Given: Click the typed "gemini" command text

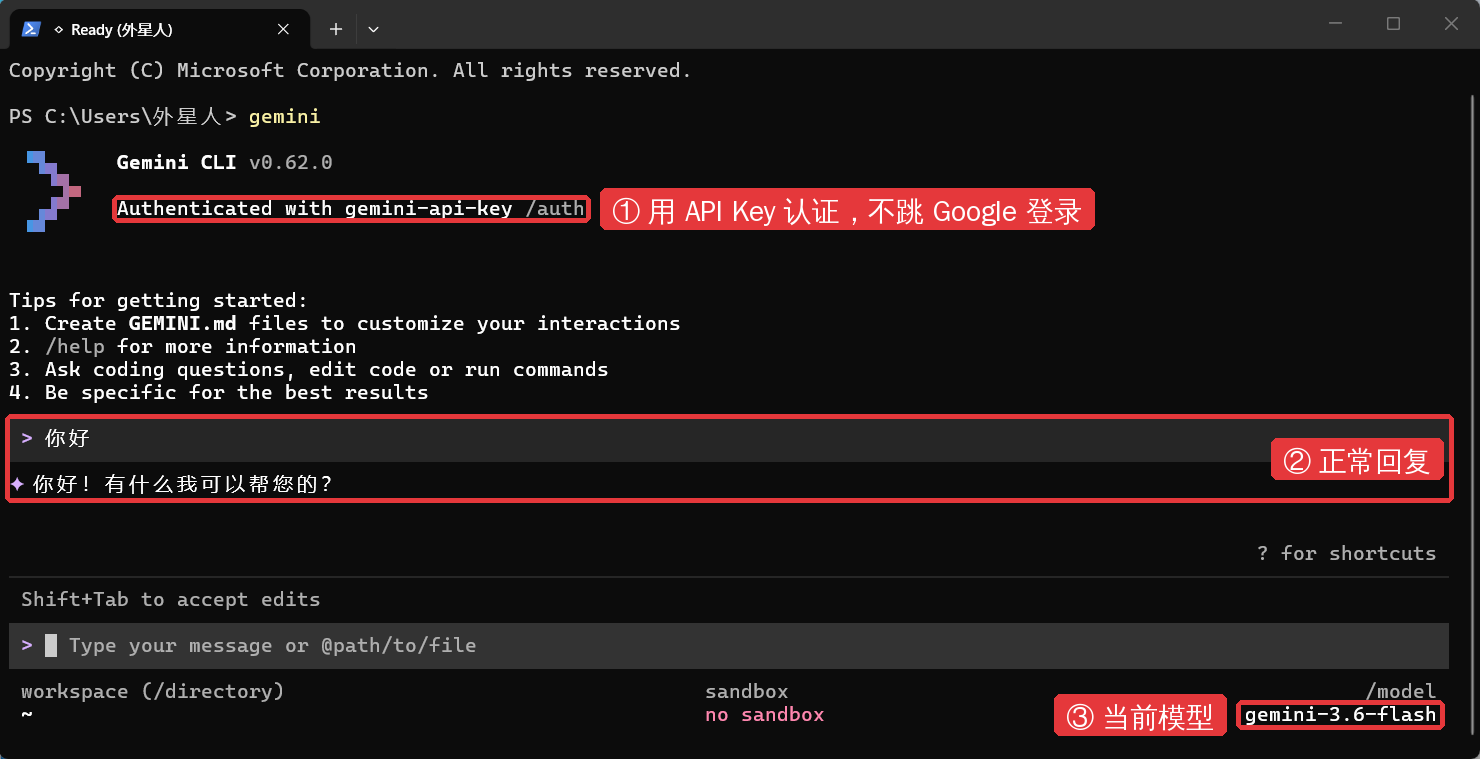Looking at the screenshot, I should point(284,117).
